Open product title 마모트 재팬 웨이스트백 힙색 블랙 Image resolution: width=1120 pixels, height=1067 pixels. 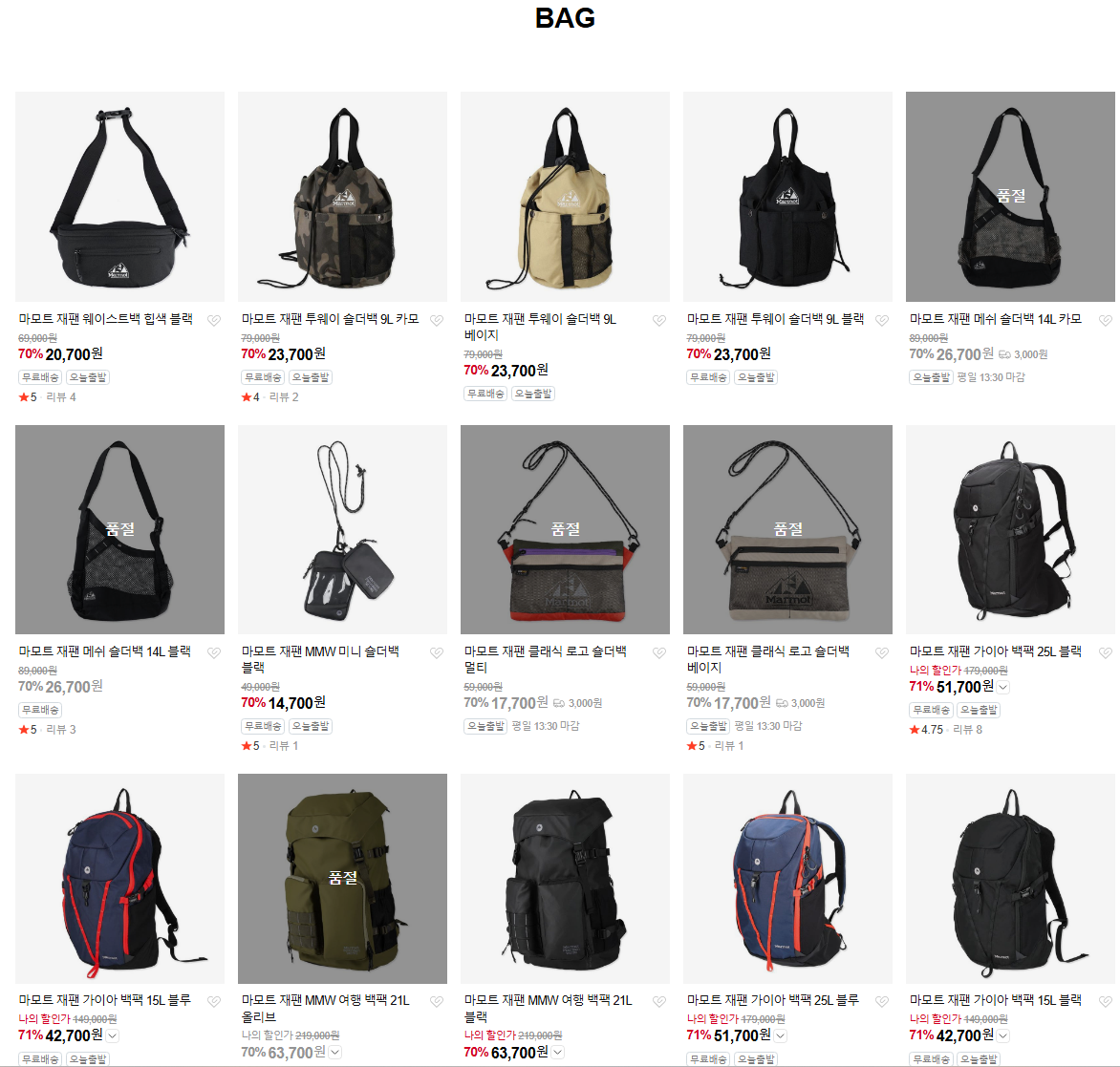pyautogui.click(x=106, y=319)
